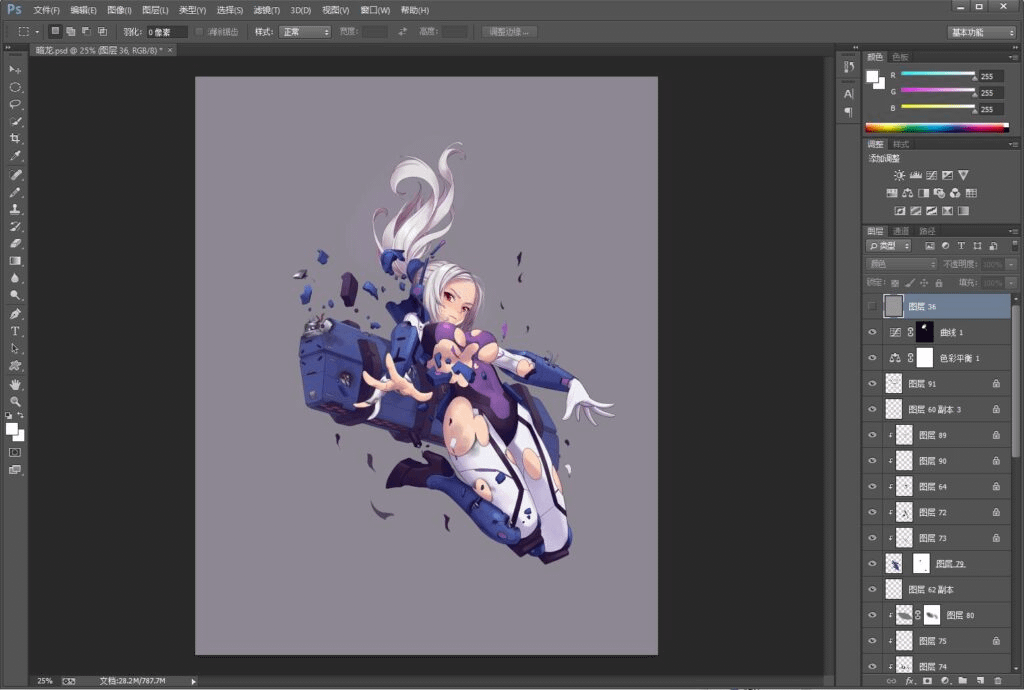The height and width of the screenshot is (690, 1024).
Task: Click the new selection mode button
Action: coord(56,31)
